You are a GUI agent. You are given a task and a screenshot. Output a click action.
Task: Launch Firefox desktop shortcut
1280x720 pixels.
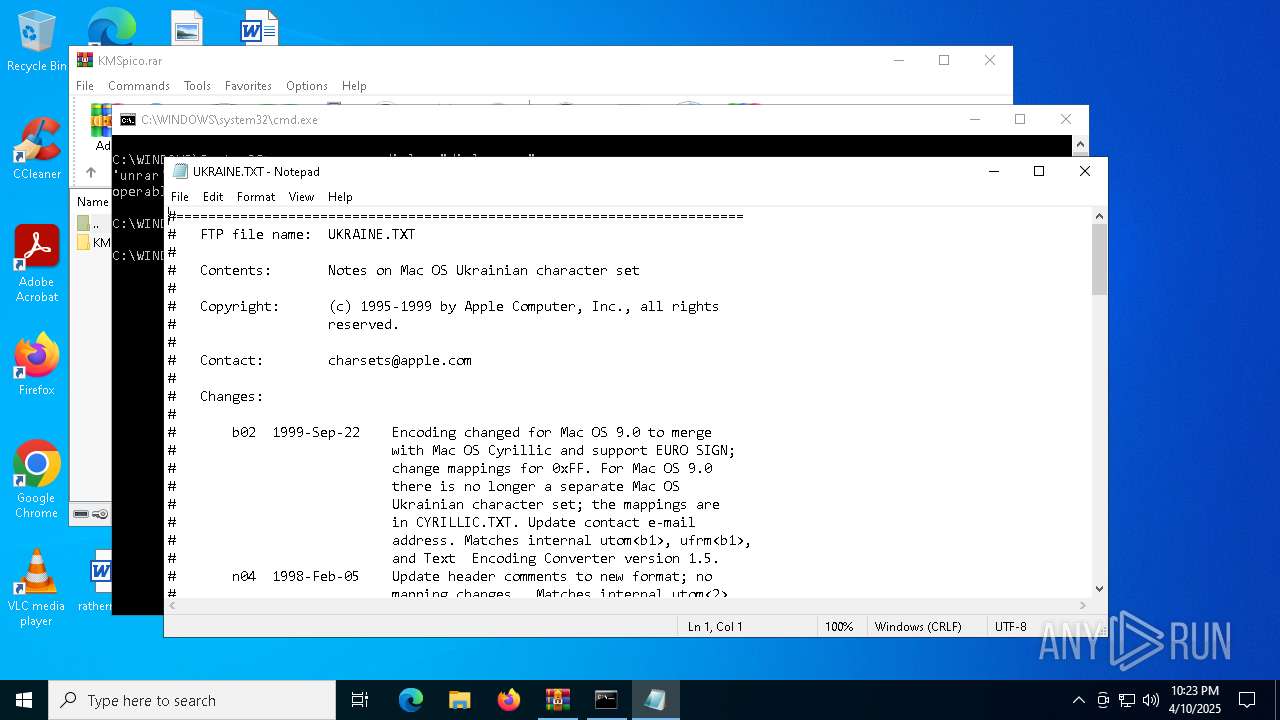[37, 364]
